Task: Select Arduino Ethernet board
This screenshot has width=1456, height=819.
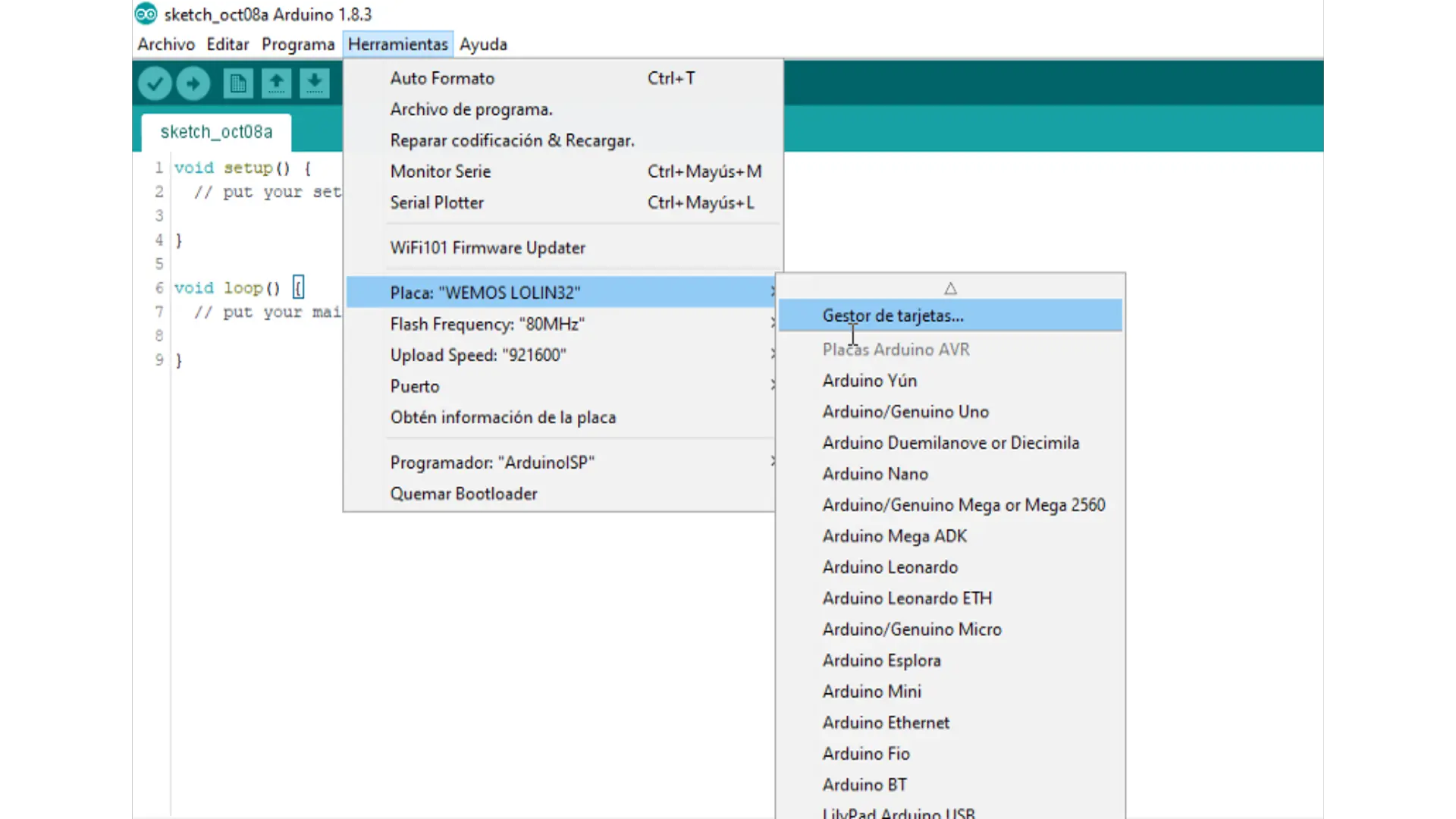Action: coord(950,723)
